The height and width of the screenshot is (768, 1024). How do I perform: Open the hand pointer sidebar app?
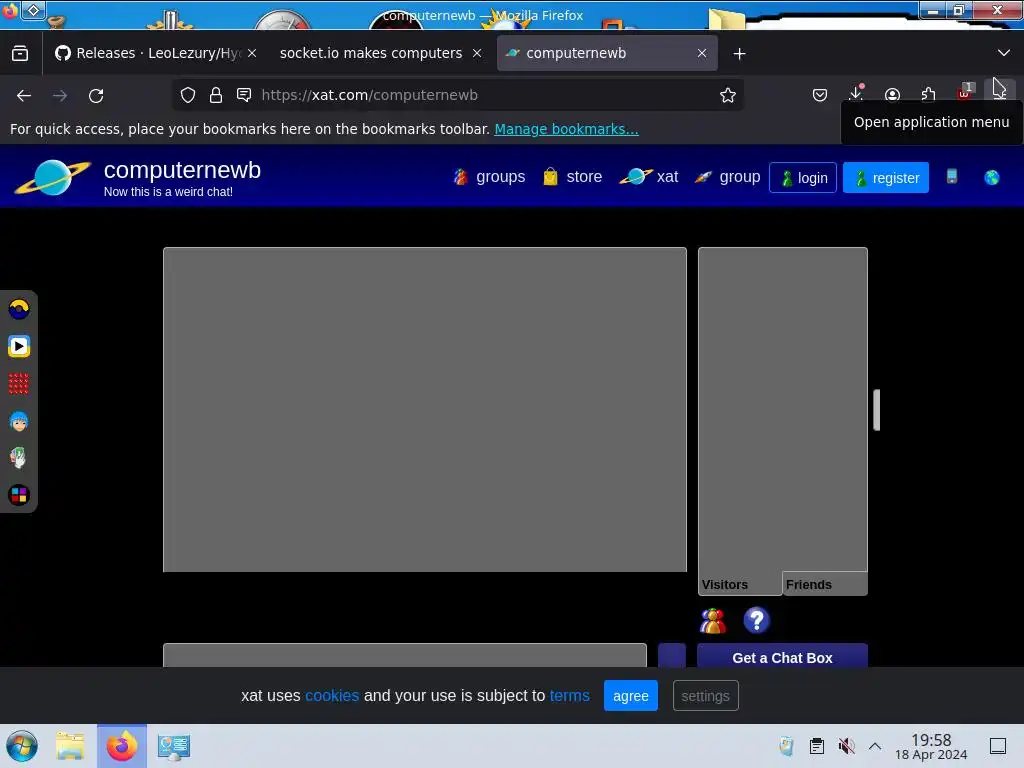[19, 458]
